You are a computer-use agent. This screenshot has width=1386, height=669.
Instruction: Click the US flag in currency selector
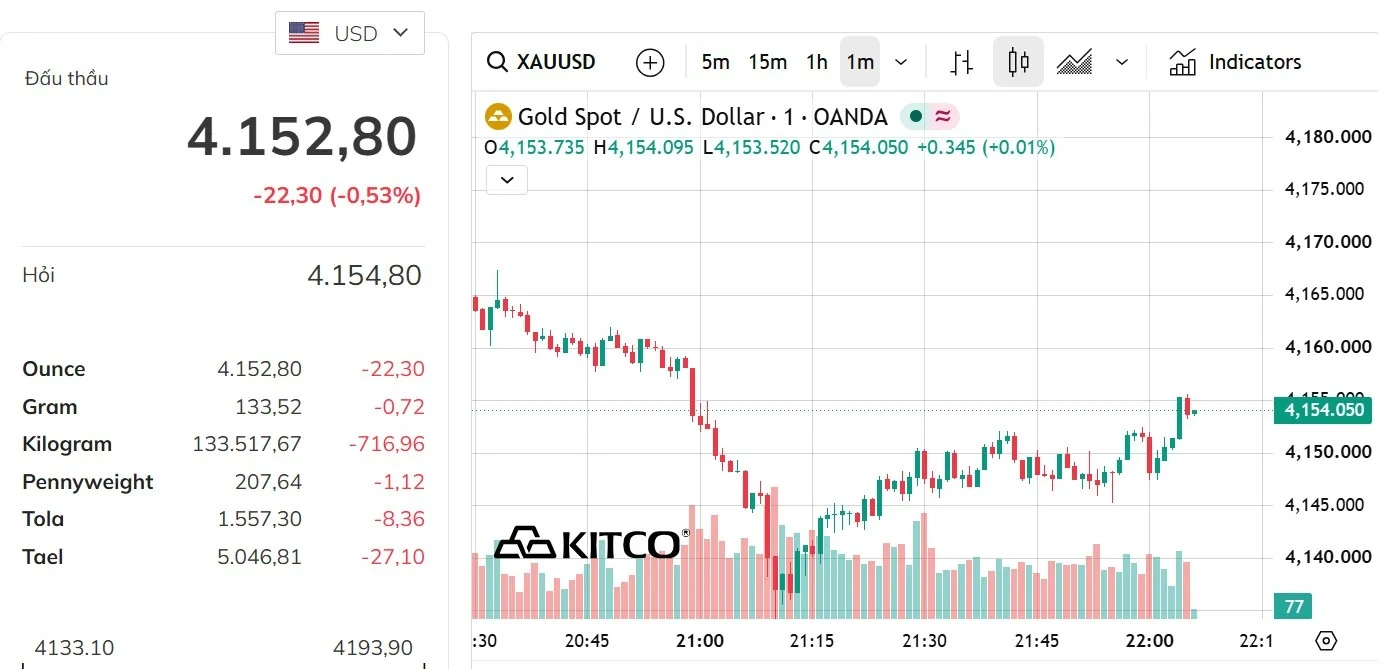[304, 33]
